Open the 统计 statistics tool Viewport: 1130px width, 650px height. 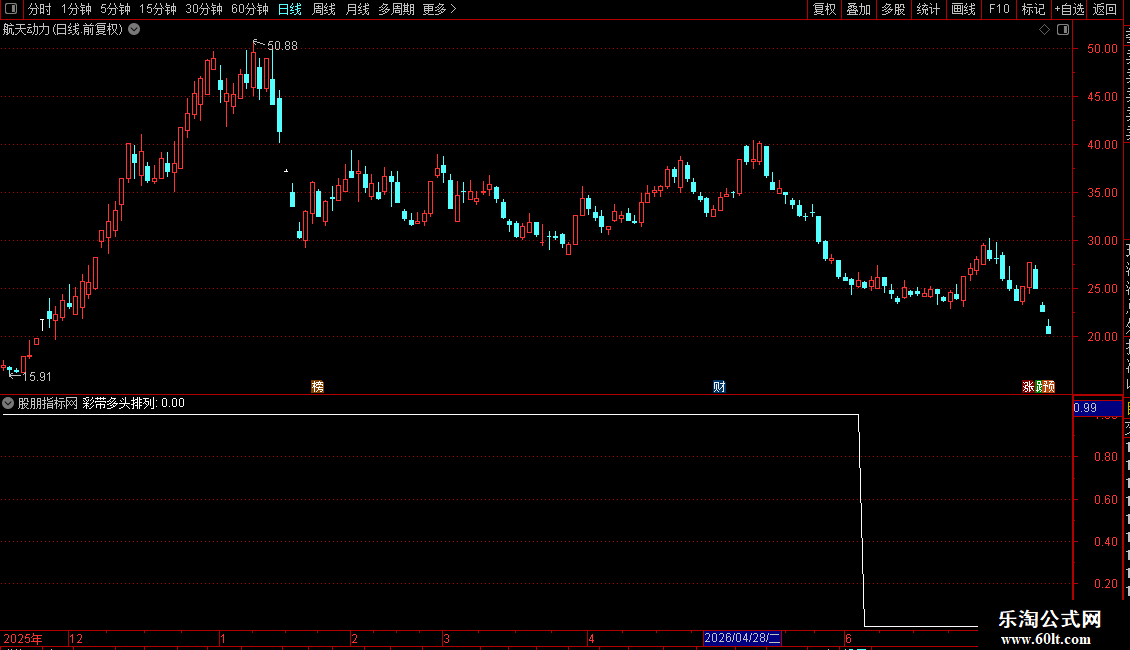(x=928, y=9)
